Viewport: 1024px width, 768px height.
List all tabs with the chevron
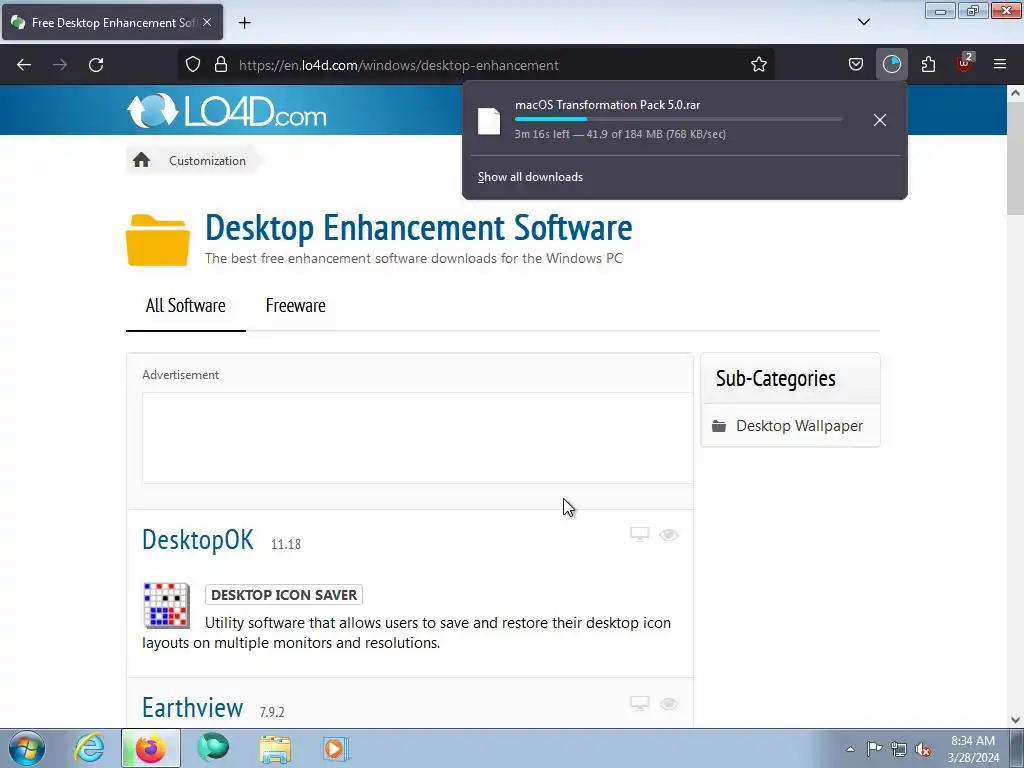click(863, 22)
